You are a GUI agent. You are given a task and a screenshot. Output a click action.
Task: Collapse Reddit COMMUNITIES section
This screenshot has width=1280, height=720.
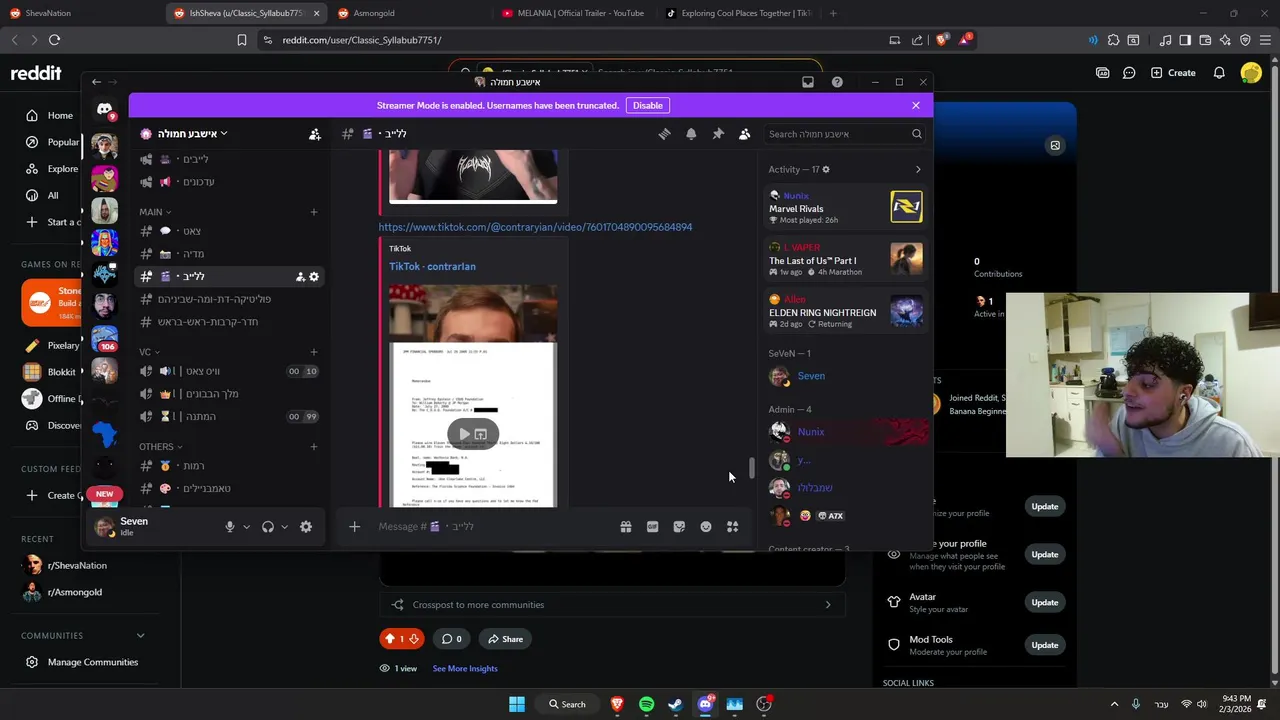[140, 635]
